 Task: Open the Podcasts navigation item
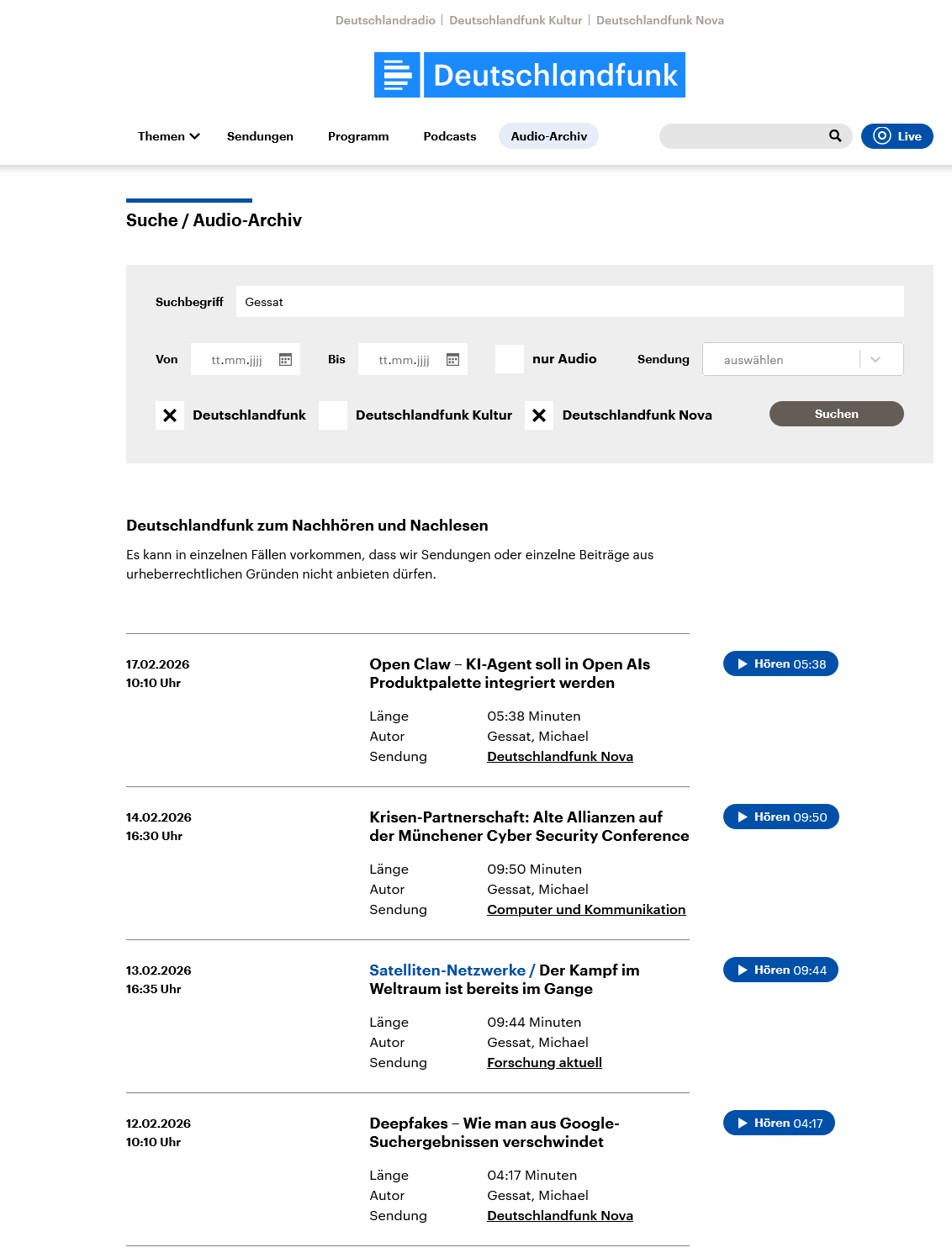point(449,136)
